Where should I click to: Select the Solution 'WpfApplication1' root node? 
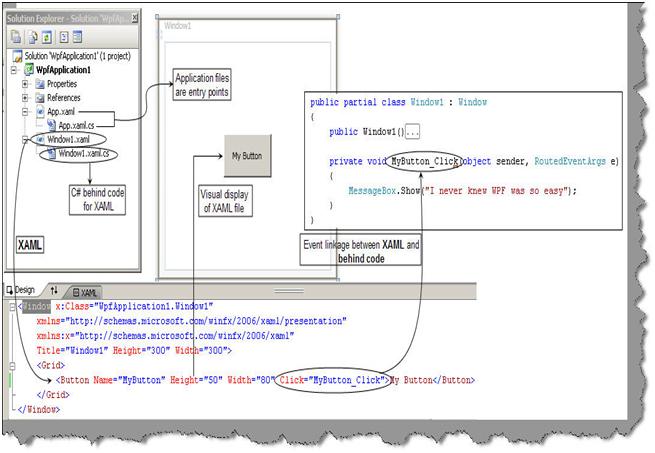[x=77, y=56]
